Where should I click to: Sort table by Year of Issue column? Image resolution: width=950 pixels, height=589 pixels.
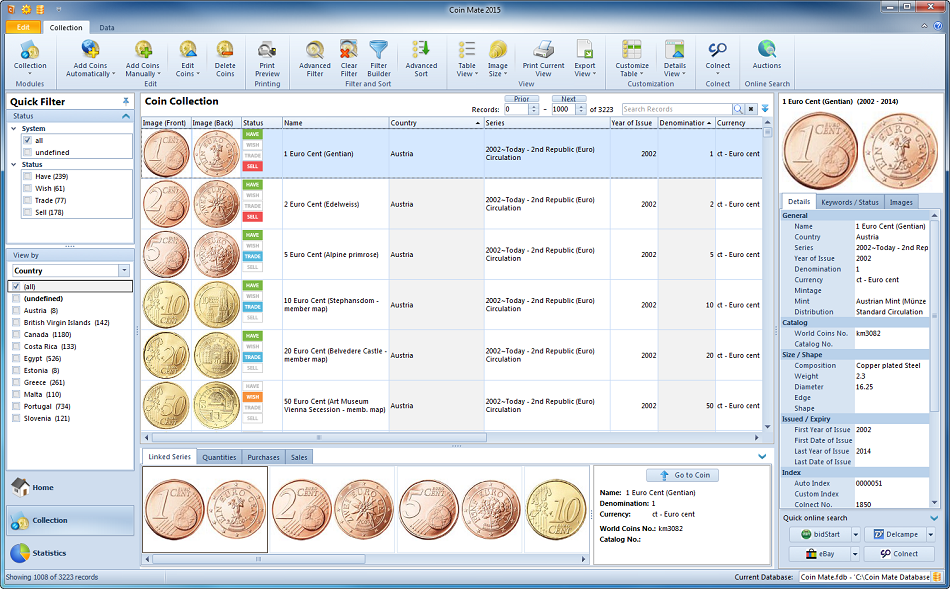coord(633,122)
